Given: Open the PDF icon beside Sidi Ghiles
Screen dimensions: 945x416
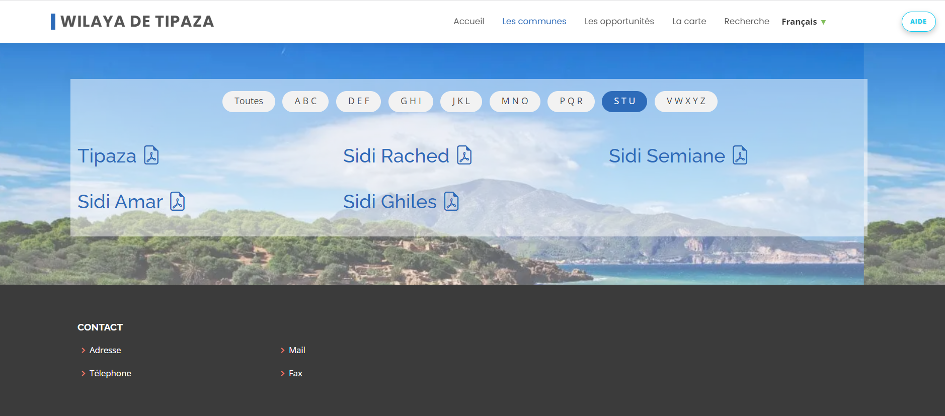Looking at the screenshot, I should [452, 202].
